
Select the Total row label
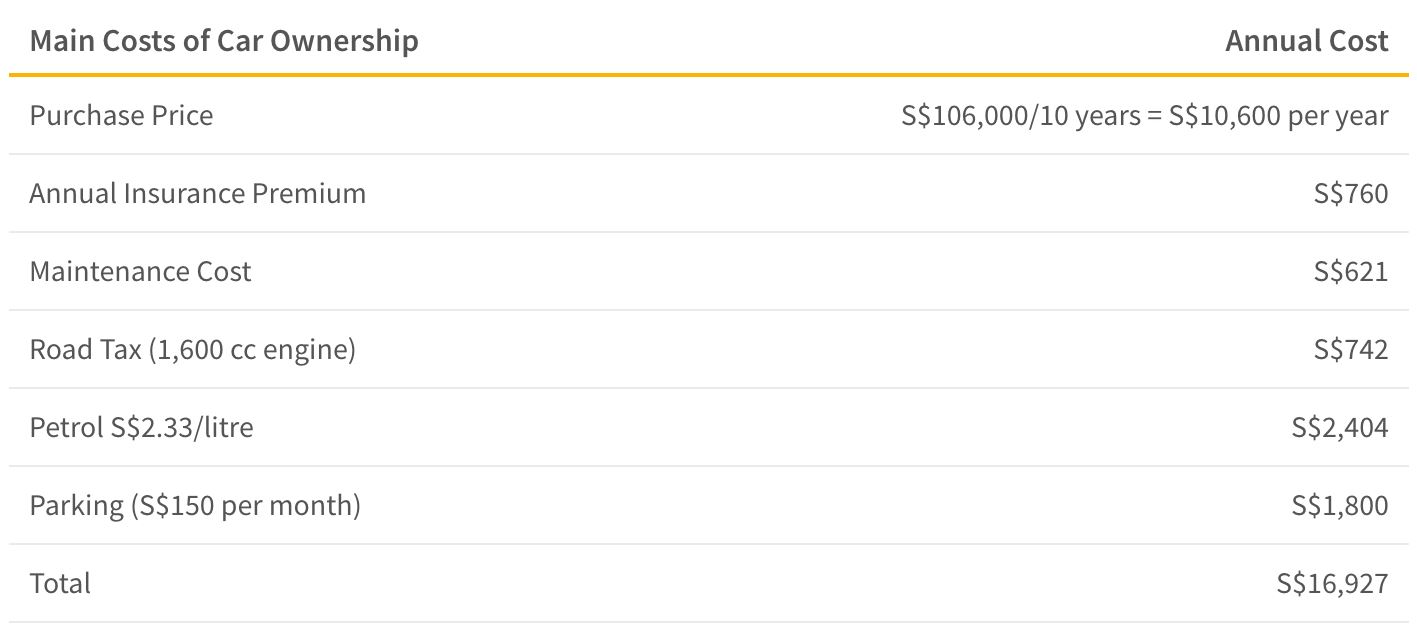tap(60, 583)
